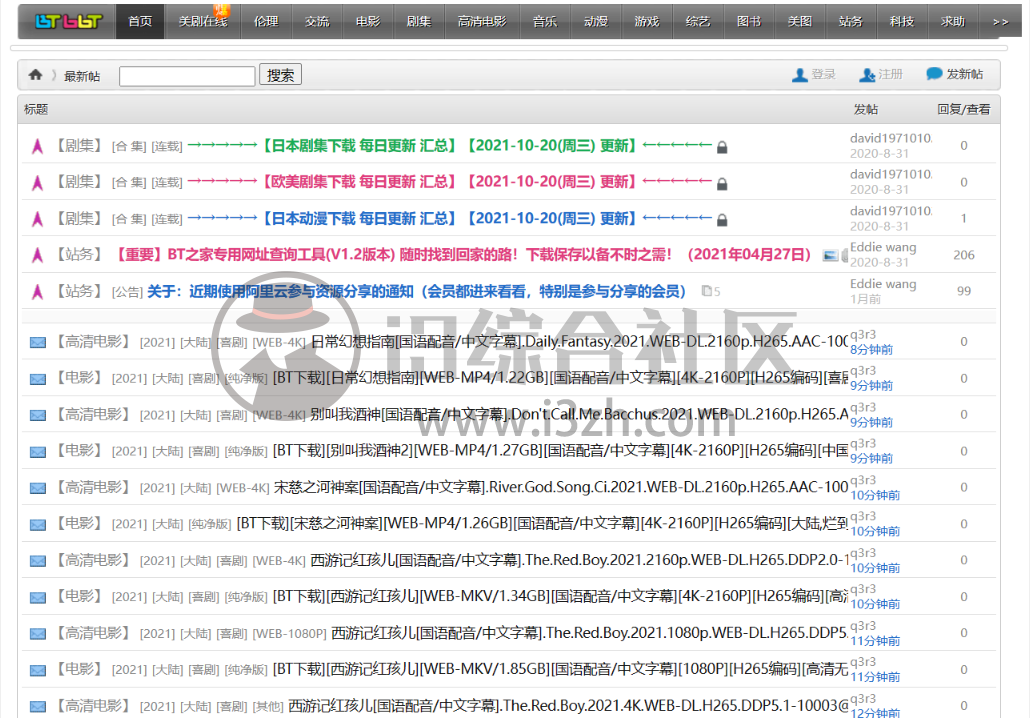The height and width of the screenshot is (718, 1030).
Task: Open 欧美剧集下载 每日更新 汇总 thread
Action: 449,182
